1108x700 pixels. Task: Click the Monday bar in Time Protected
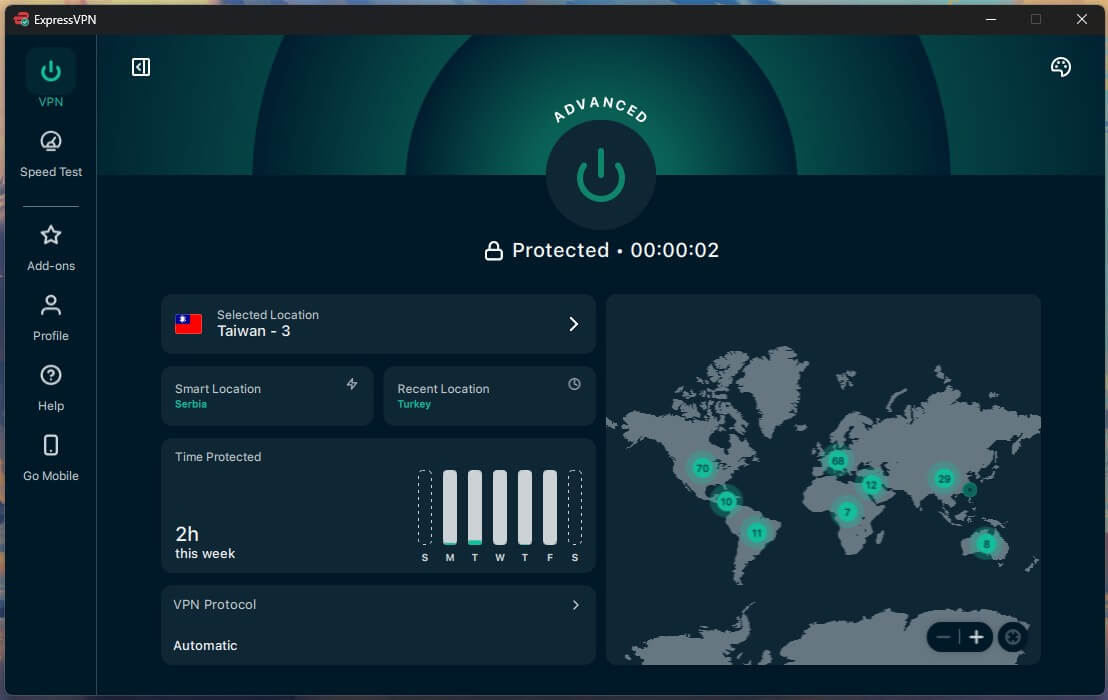click(449, 507)
